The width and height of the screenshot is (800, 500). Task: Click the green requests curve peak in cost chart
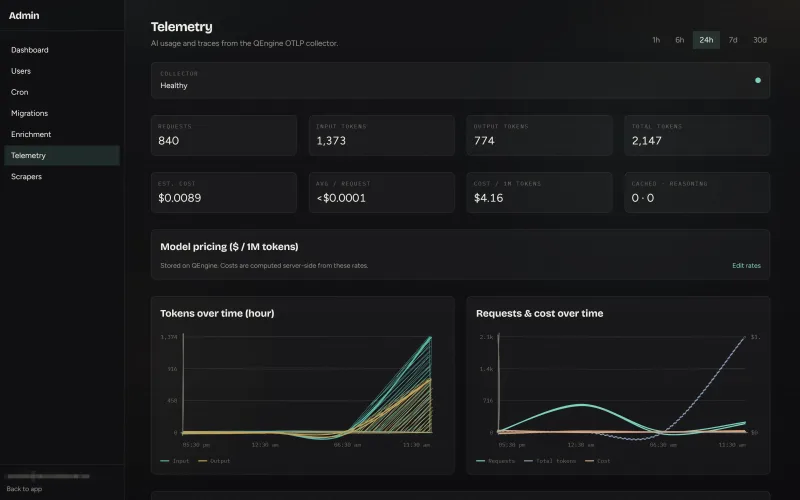pyautogui.click(x=582, y=405)
